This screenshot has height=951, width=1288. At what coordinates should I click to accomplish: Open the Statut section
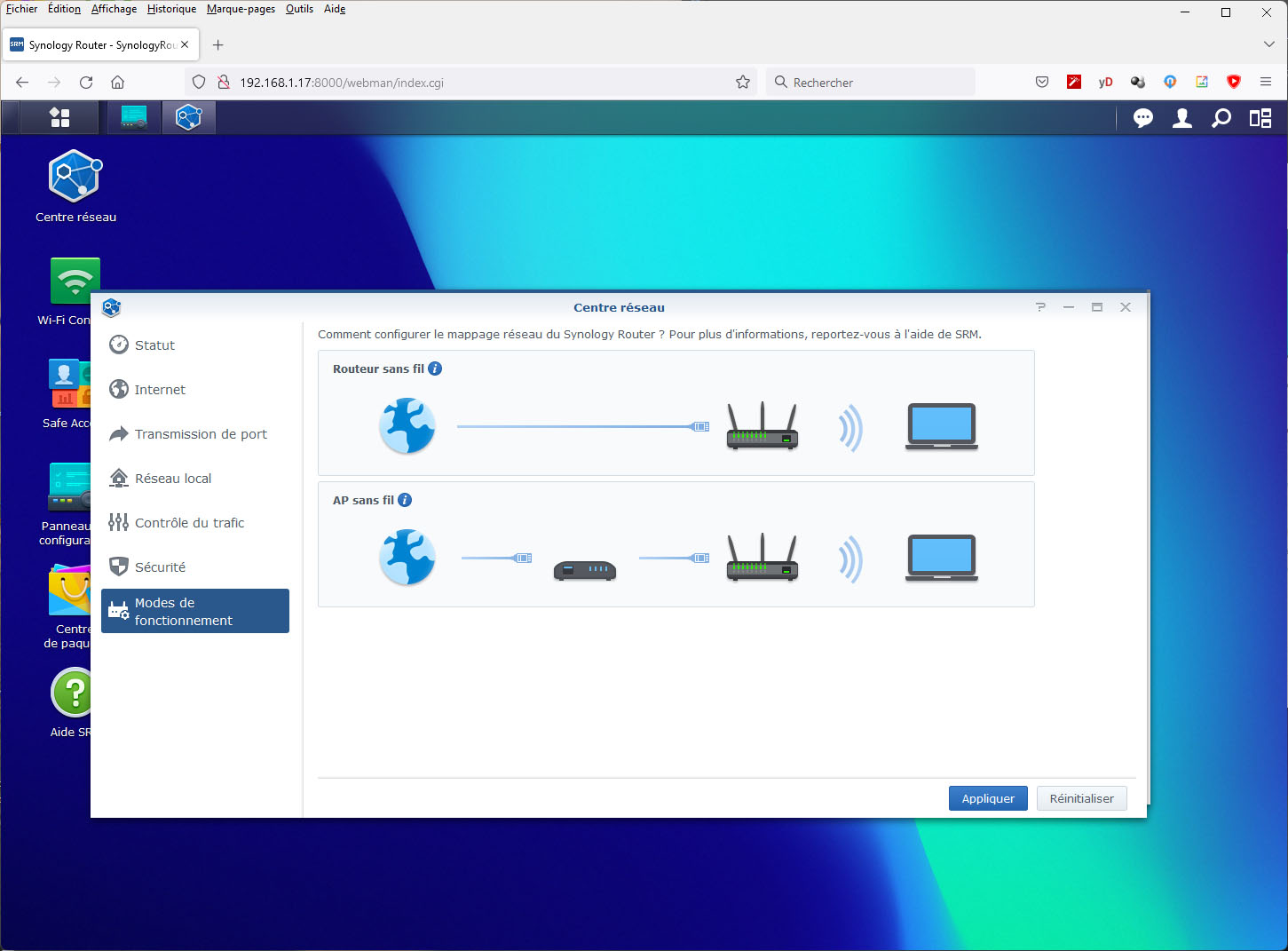154,345
